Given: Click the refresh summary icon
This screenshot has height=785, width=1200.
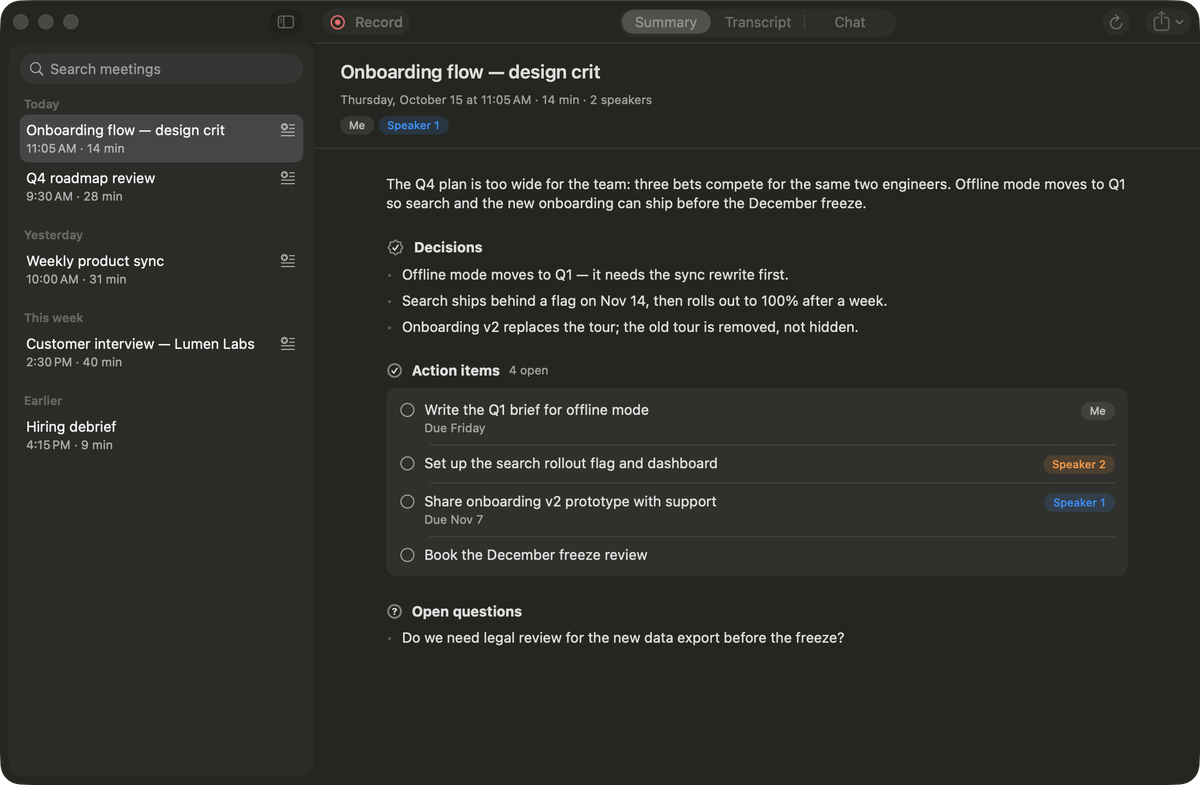Looking at the screenshot, I should click(x=1116, y=22).
